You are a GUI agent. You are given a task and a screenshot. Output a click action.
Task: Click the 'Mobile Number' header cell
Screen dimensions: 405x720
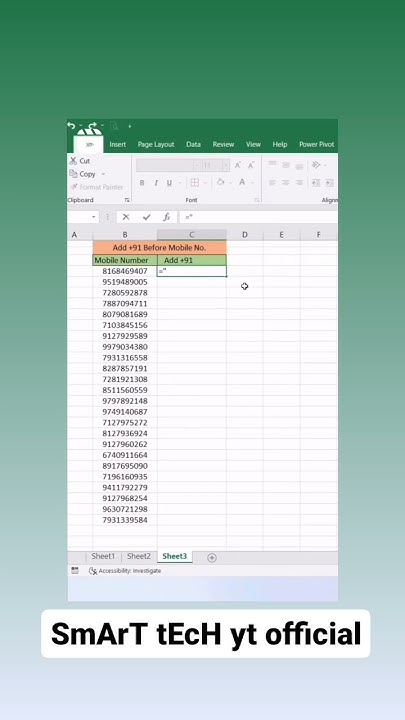(125, 260)
